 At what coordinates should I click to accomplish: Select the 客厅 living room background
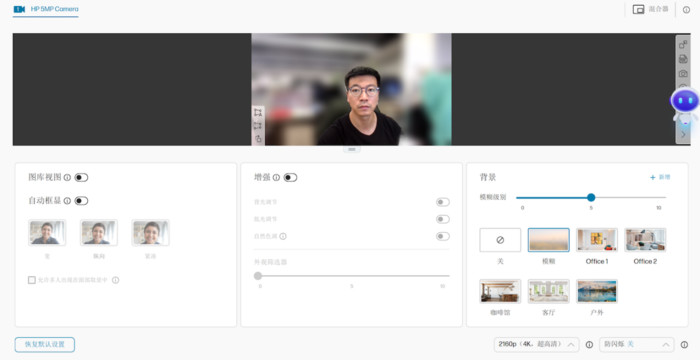pos(549,291)
